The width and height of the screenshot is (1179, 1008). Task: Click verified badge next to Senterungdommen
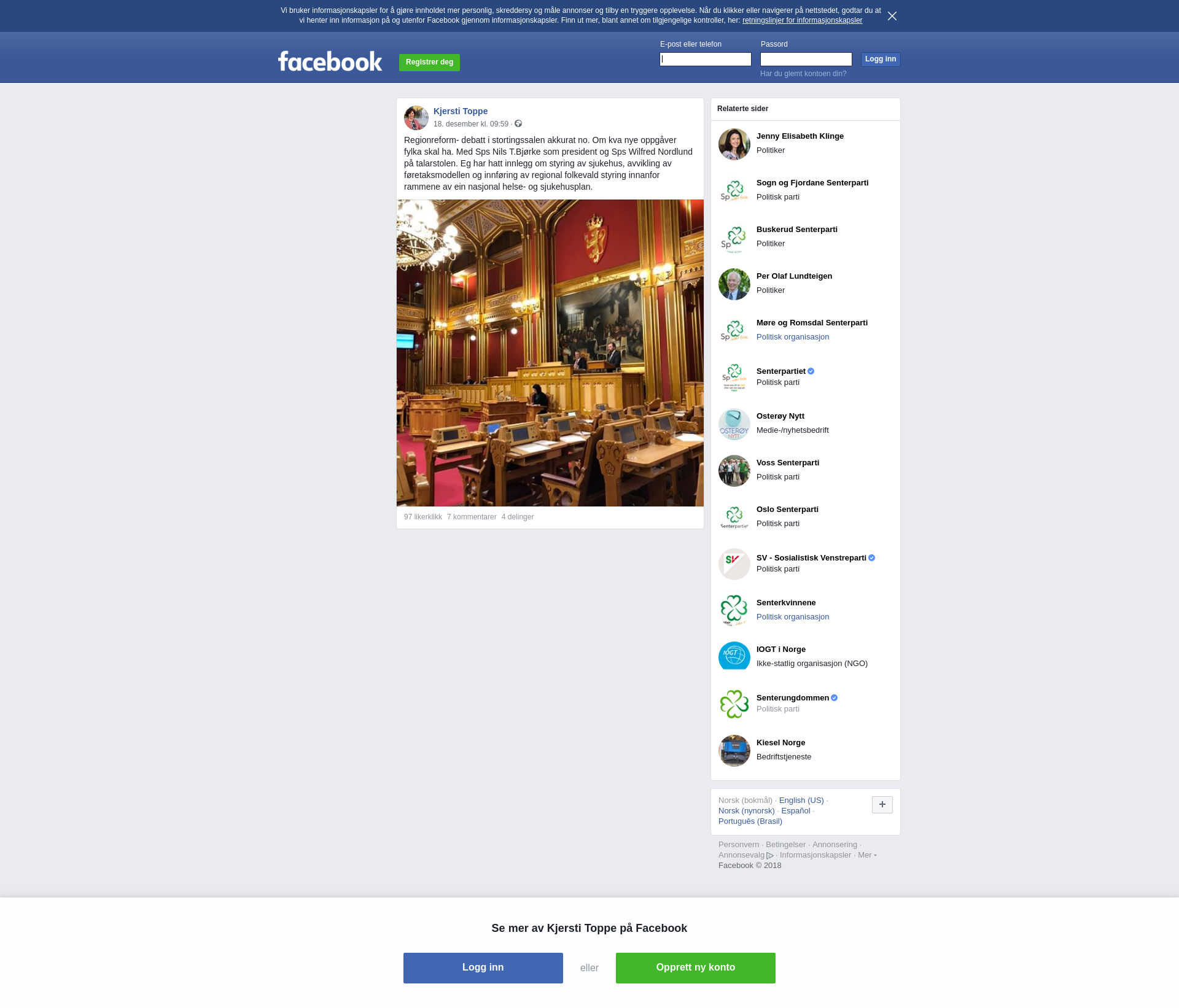point(835,698)
